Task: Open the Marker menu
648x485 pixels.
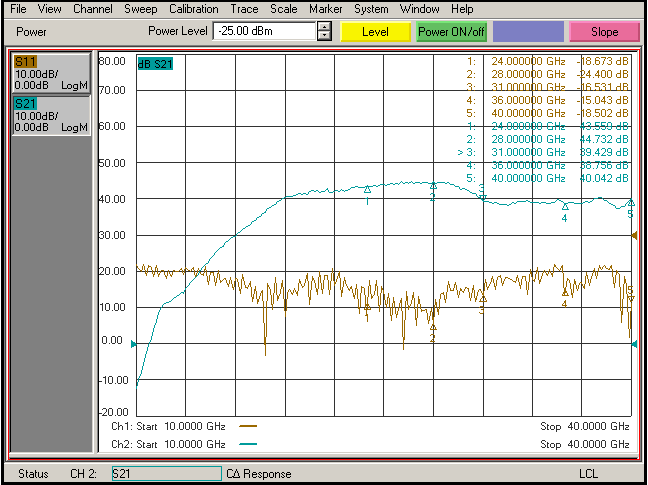Action: [x=325, y=9]
